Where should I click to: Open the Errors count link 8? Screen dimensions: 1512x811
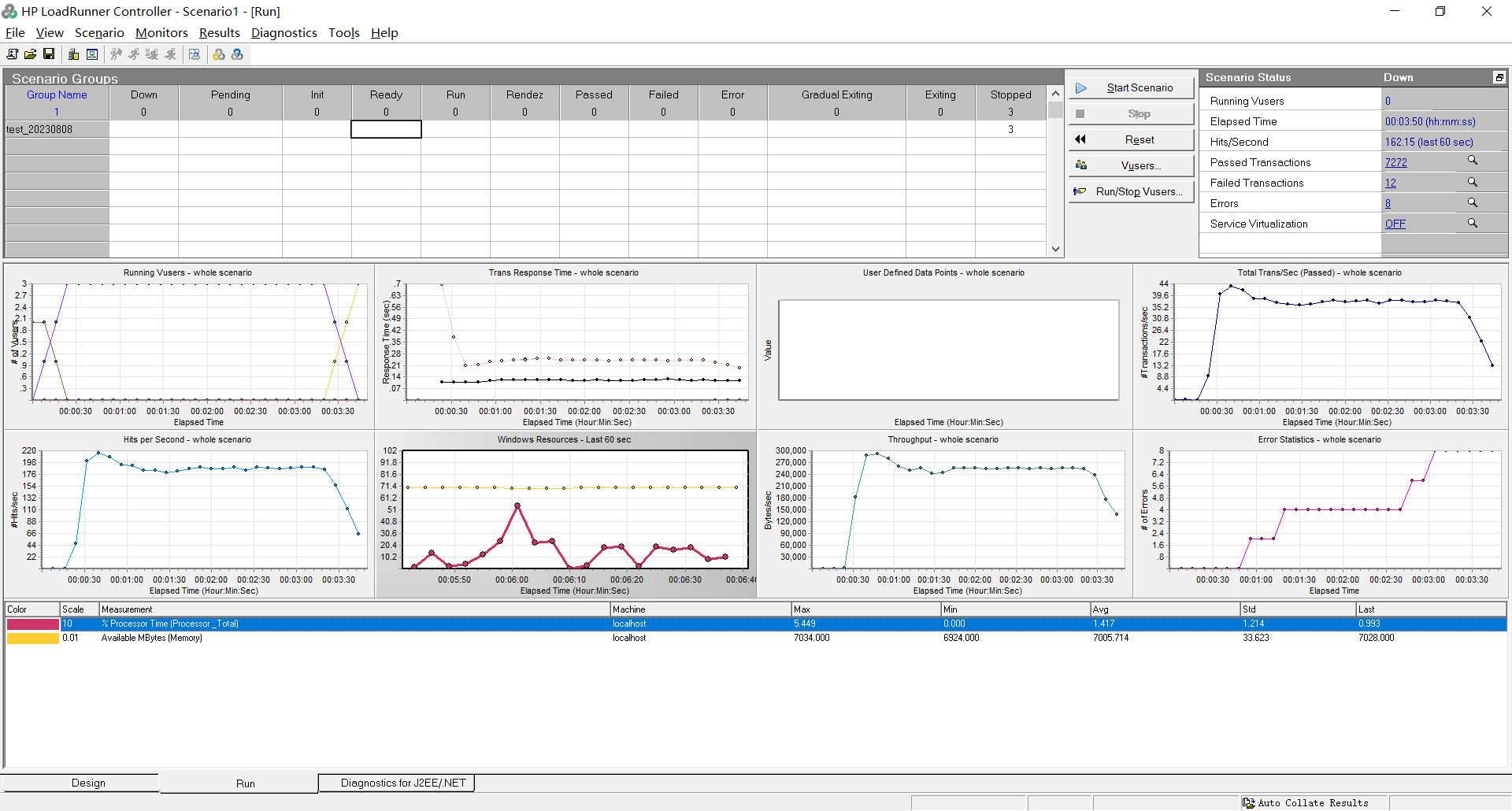[1388, 203]
